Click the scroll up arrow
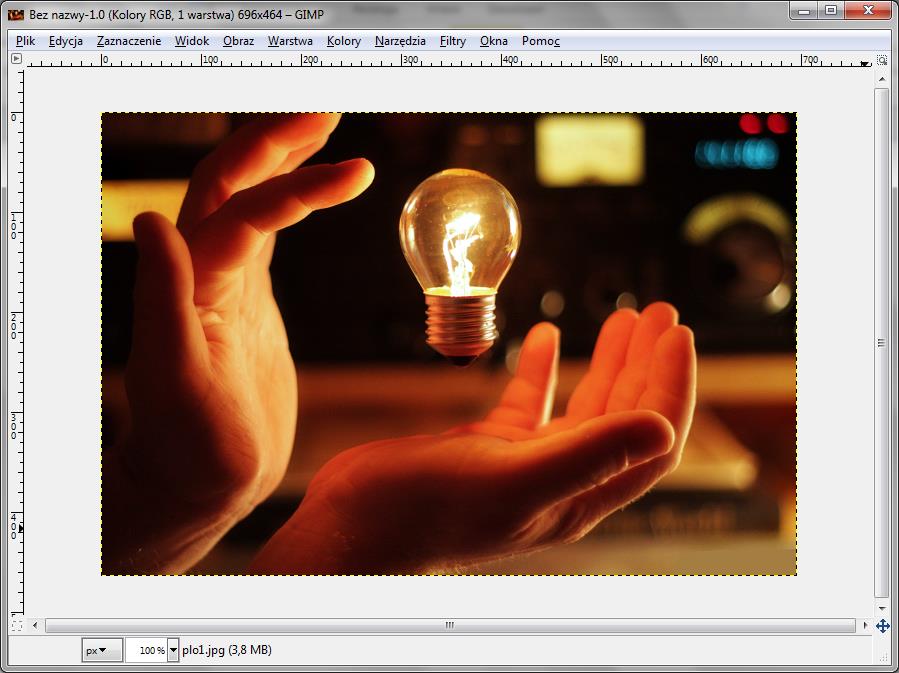899x673 pixels. (882, 79)
